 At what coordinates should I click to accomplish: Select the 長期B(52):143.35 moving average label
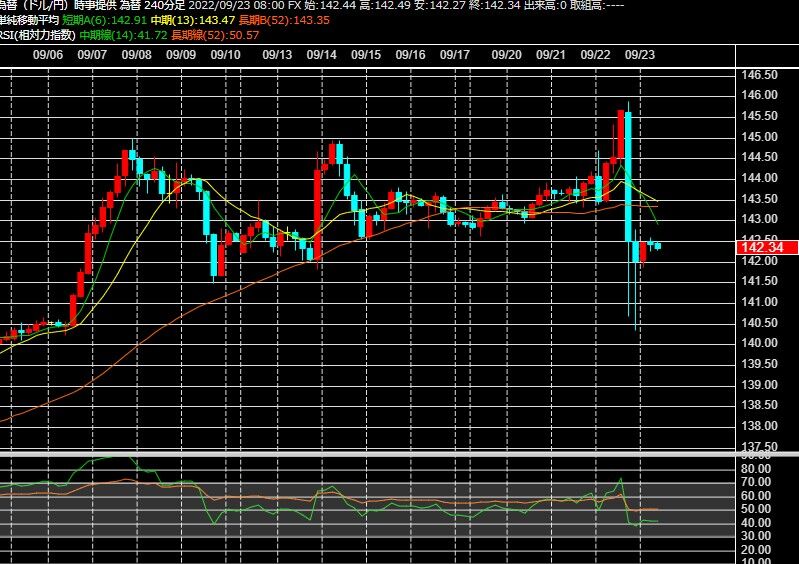coord(284,20)
